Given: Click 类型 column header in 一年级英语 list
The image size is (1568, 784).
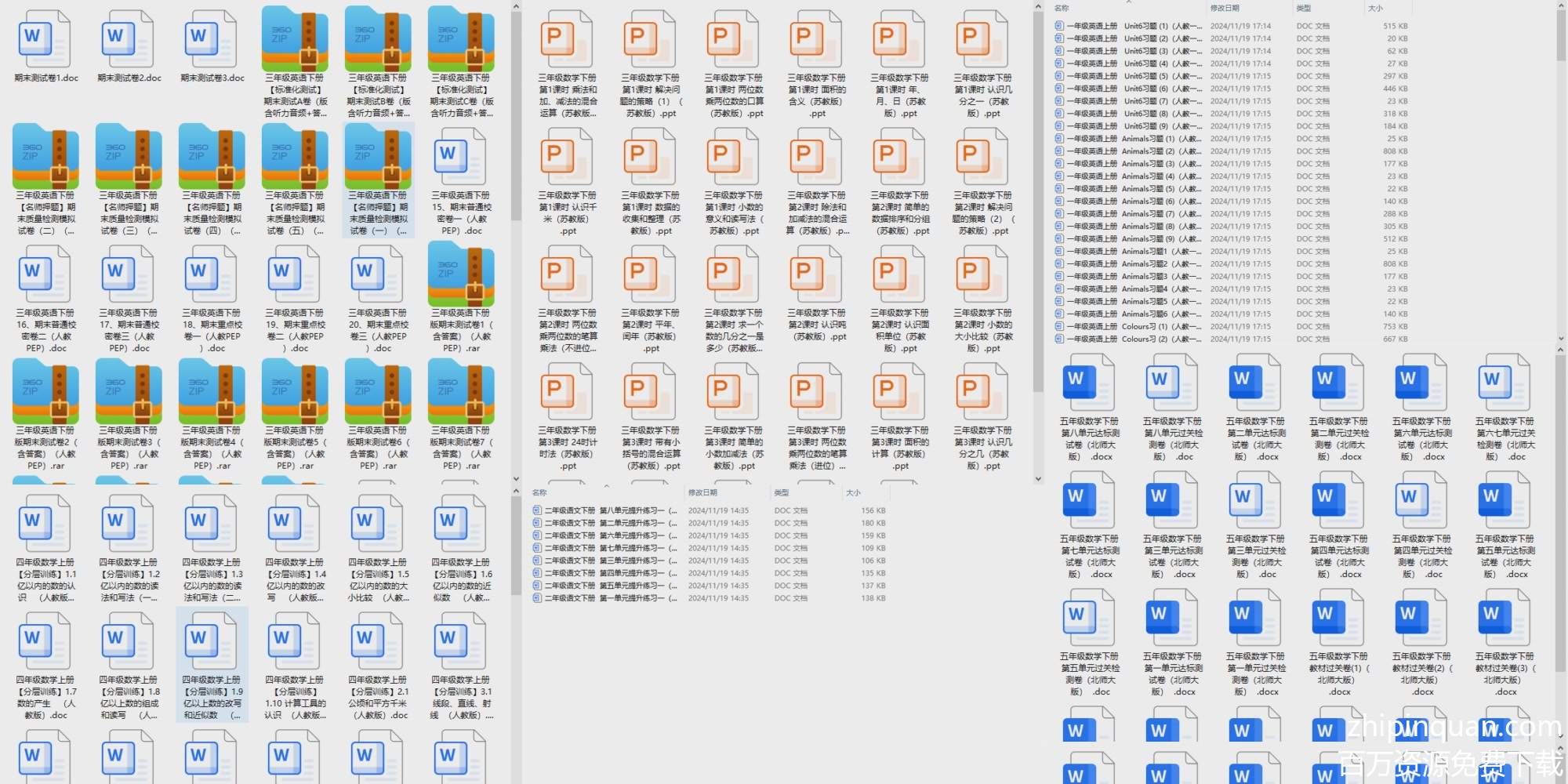Looking at the screenshot, I should click(x=1303, y=8).
